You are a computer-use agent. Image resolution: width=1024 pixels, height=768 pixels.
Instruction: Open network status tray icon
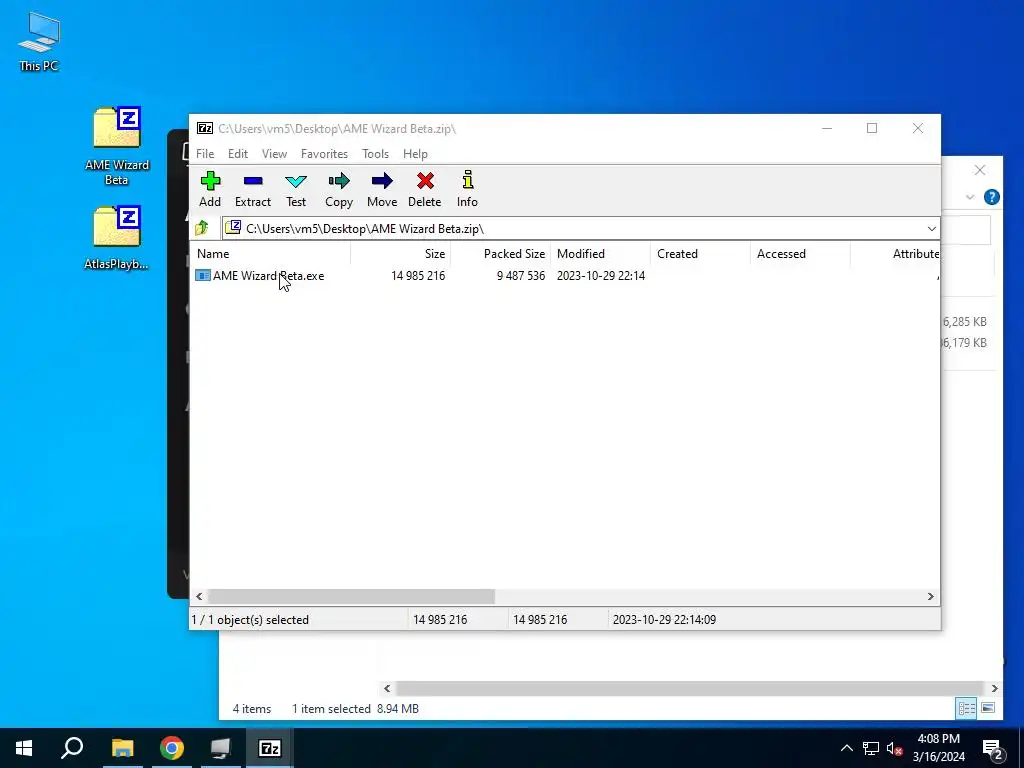871,748
